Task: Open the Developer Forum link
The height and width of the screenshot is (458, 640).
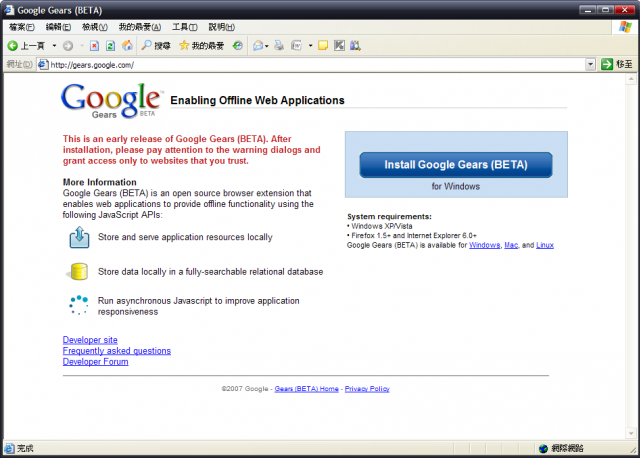Action: coord(96,362)
